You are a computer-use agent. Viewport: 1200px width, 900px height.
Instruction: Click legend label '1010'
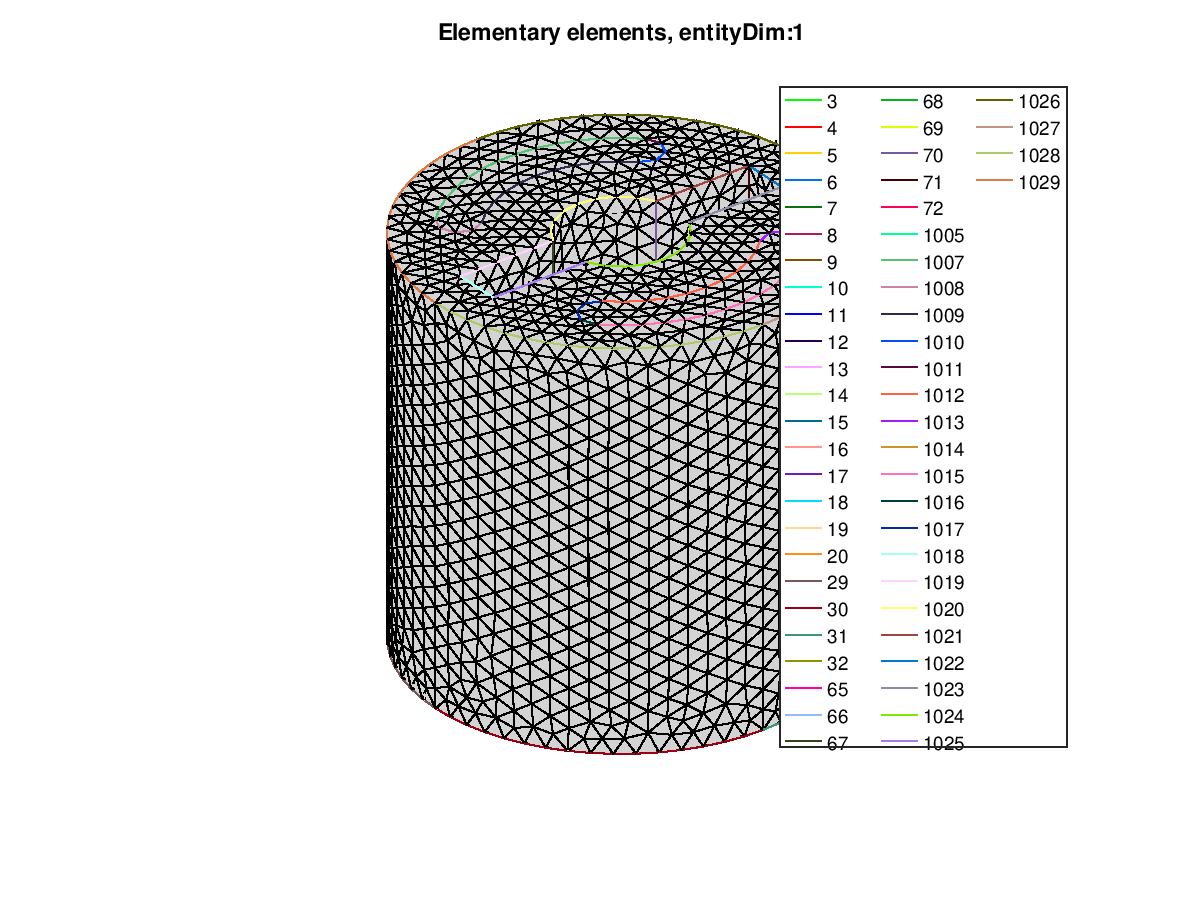pos(943,343)
